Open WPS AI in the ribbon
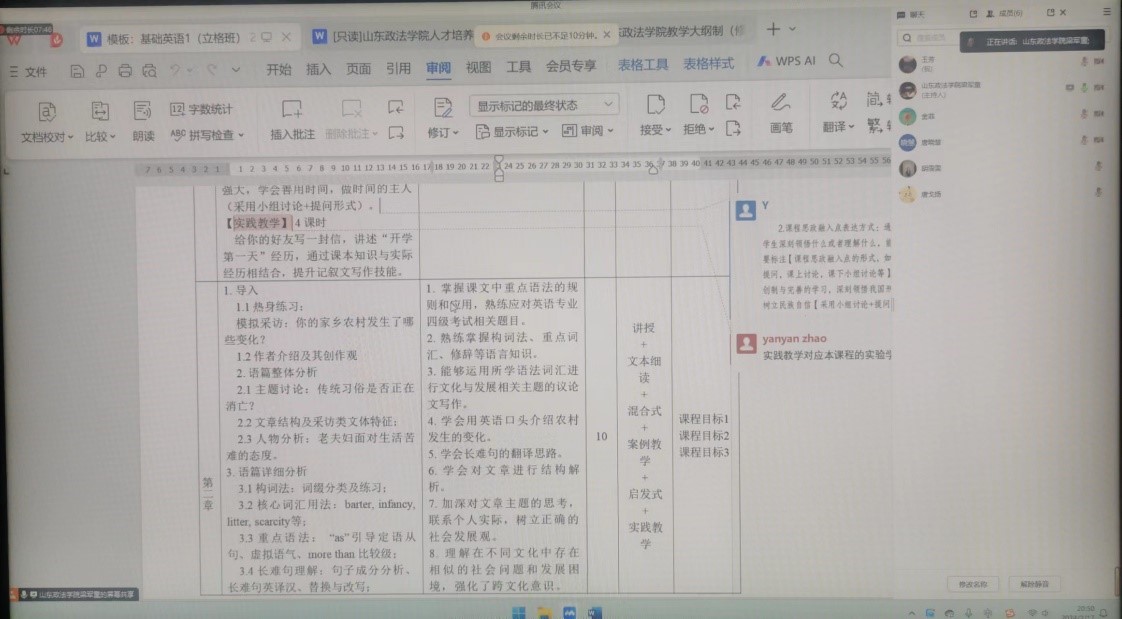 click(787, 61)
